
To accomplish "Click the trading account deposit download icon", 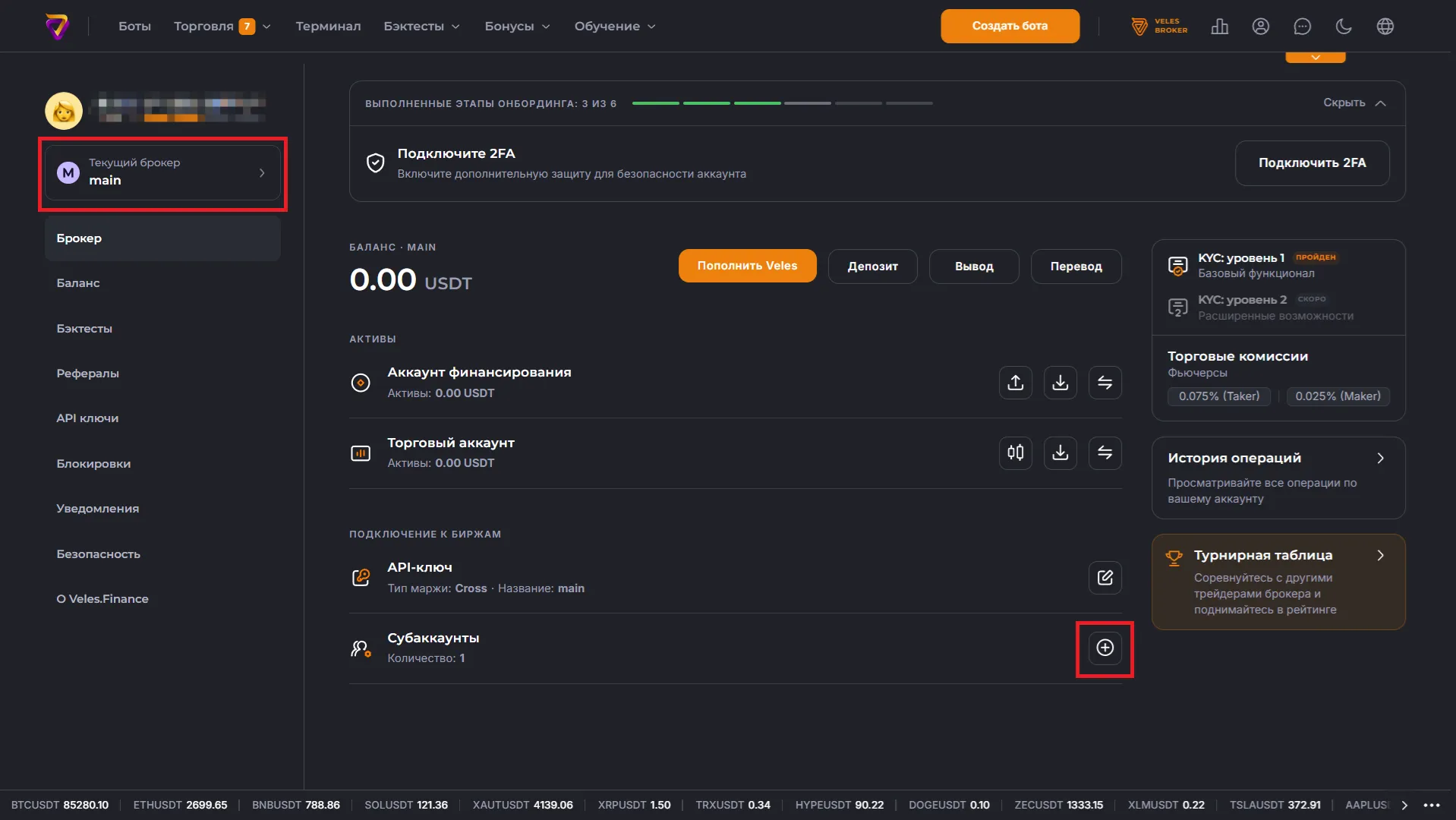I will coord(1060,453).
